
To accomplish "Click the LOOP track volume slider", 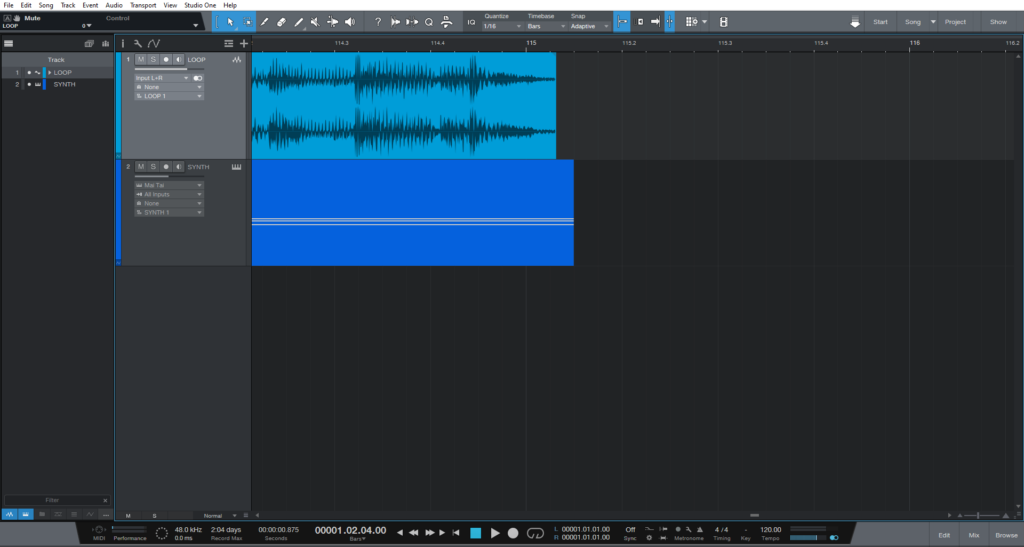I will click(x=169, y=69).
